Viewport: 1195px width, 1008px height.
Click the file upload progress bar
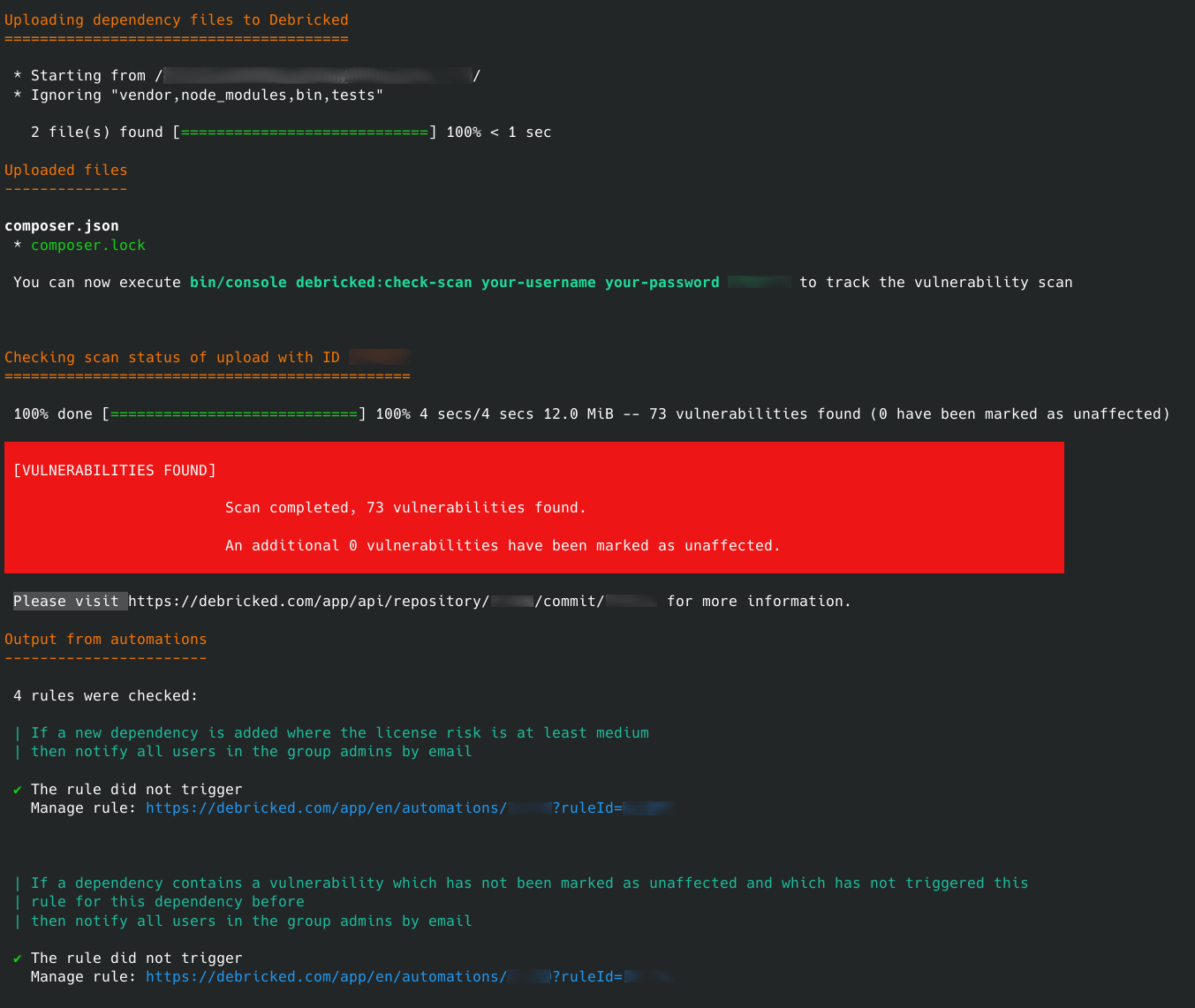(305, 132)
